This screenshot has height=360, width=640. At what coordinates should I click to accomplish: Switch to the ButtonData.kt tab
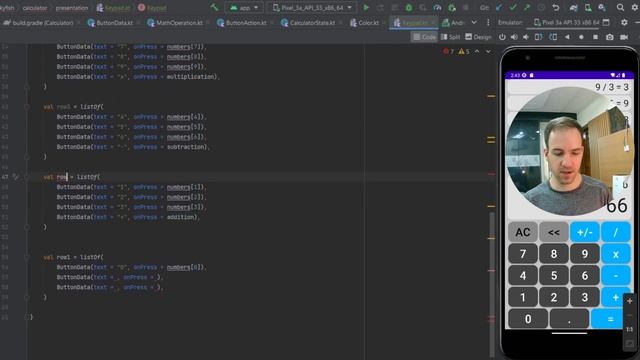tap(111, 23)
